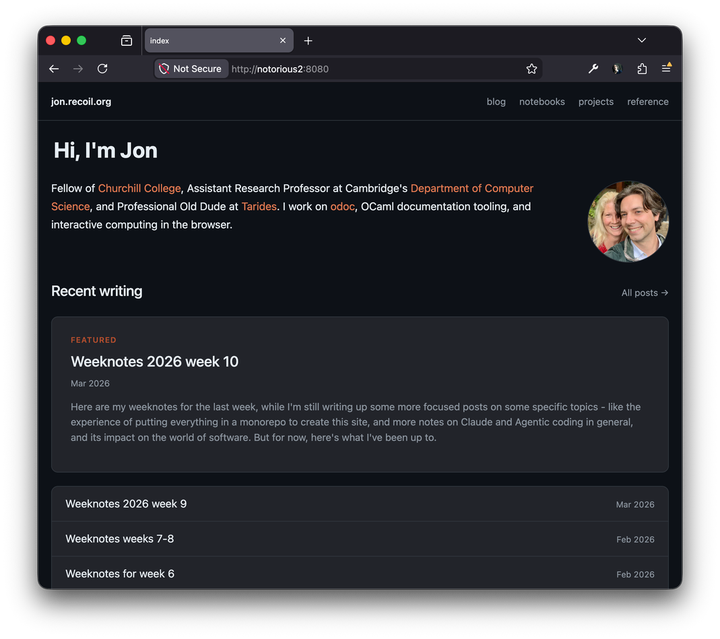This screenshot has width=720, height=639.
Task: Close the index tab
Action: 283,41
